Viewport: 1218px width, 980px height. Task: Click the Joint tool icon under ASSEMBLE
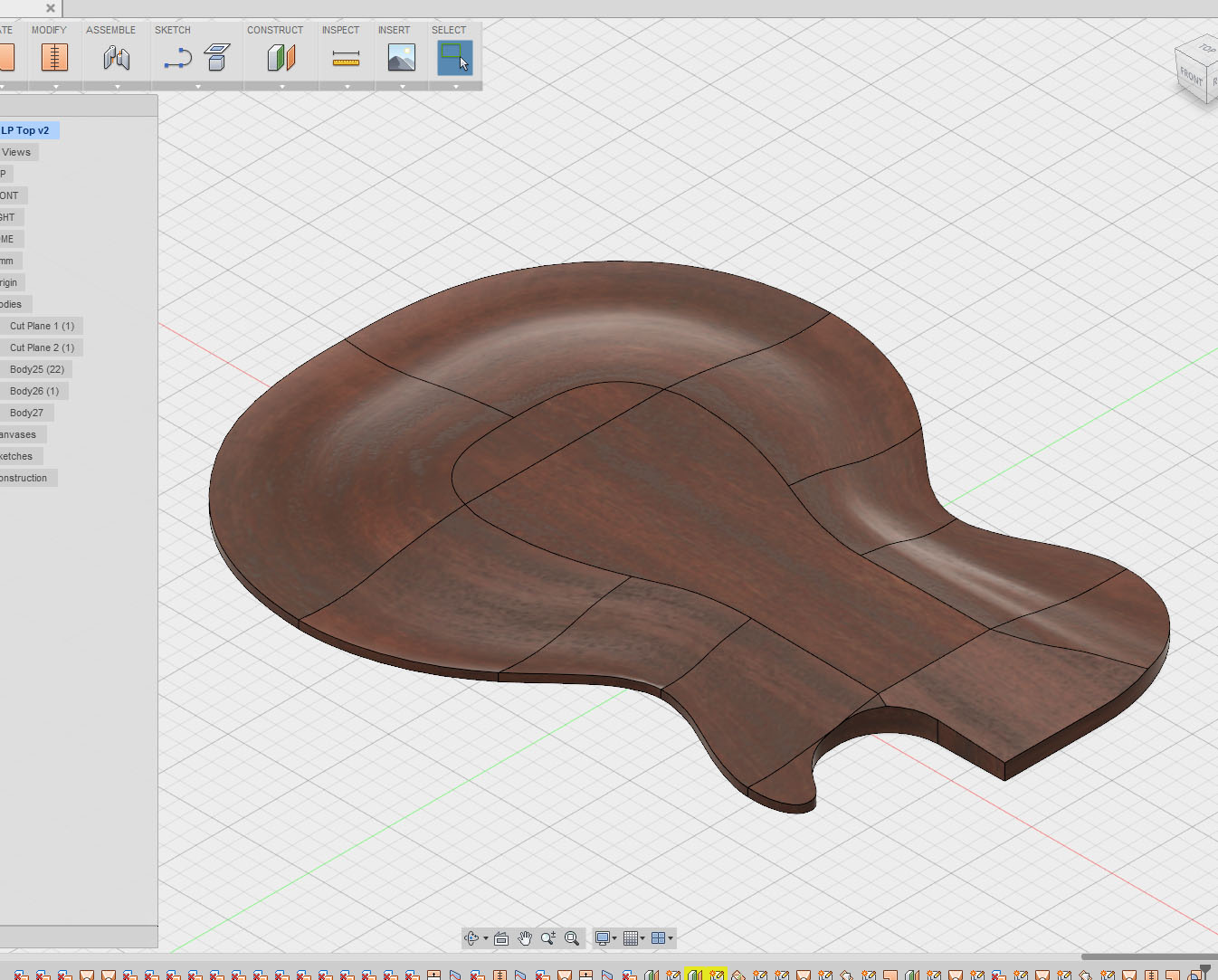pyautogui.click(x=117, y=58)
